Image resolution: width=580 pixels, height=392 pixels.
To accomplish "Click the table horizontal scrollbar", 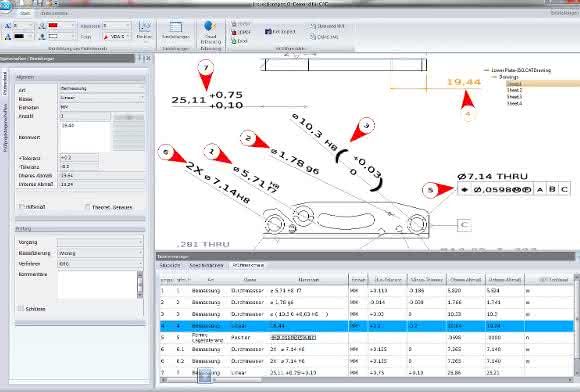I will click(x=366, y=380).
